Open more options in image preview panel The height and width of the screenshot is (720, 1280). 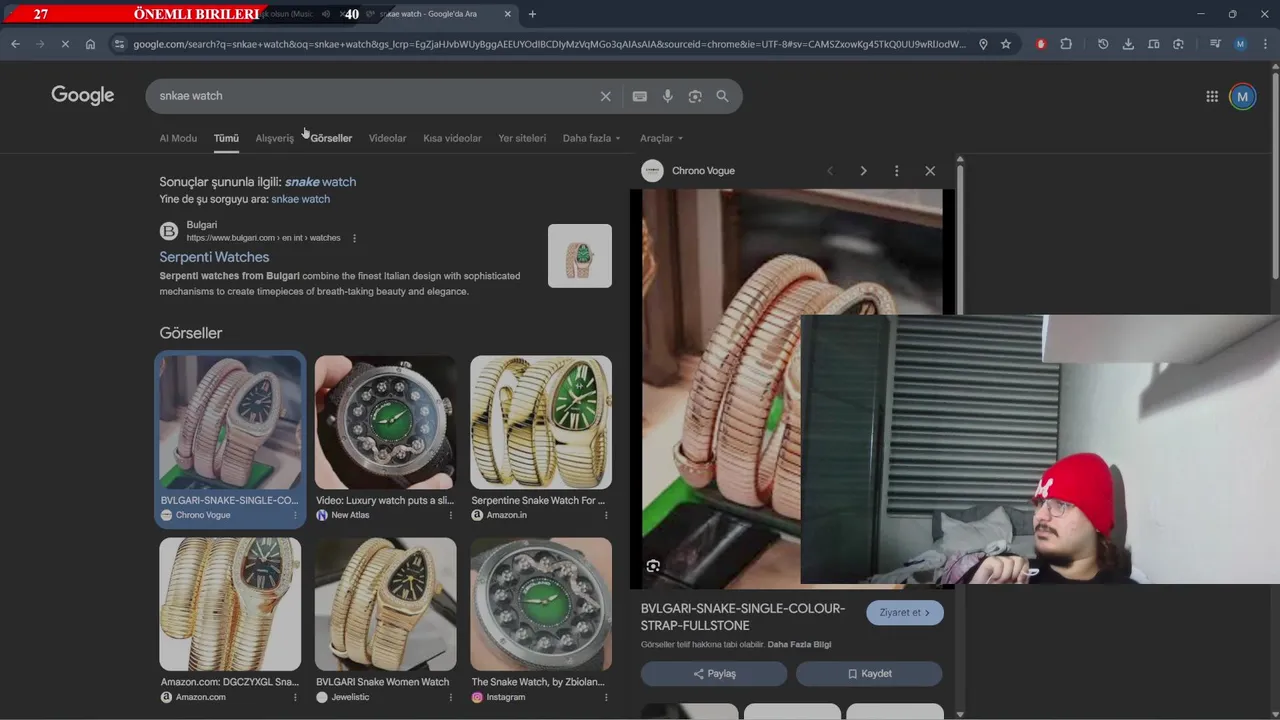coord(897,171)
